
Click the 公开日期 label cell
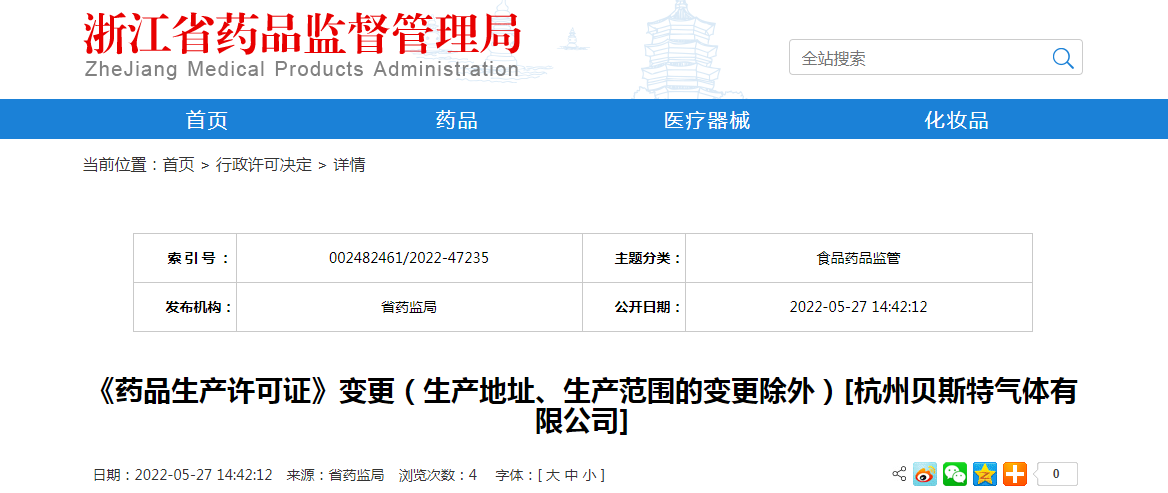634,307
